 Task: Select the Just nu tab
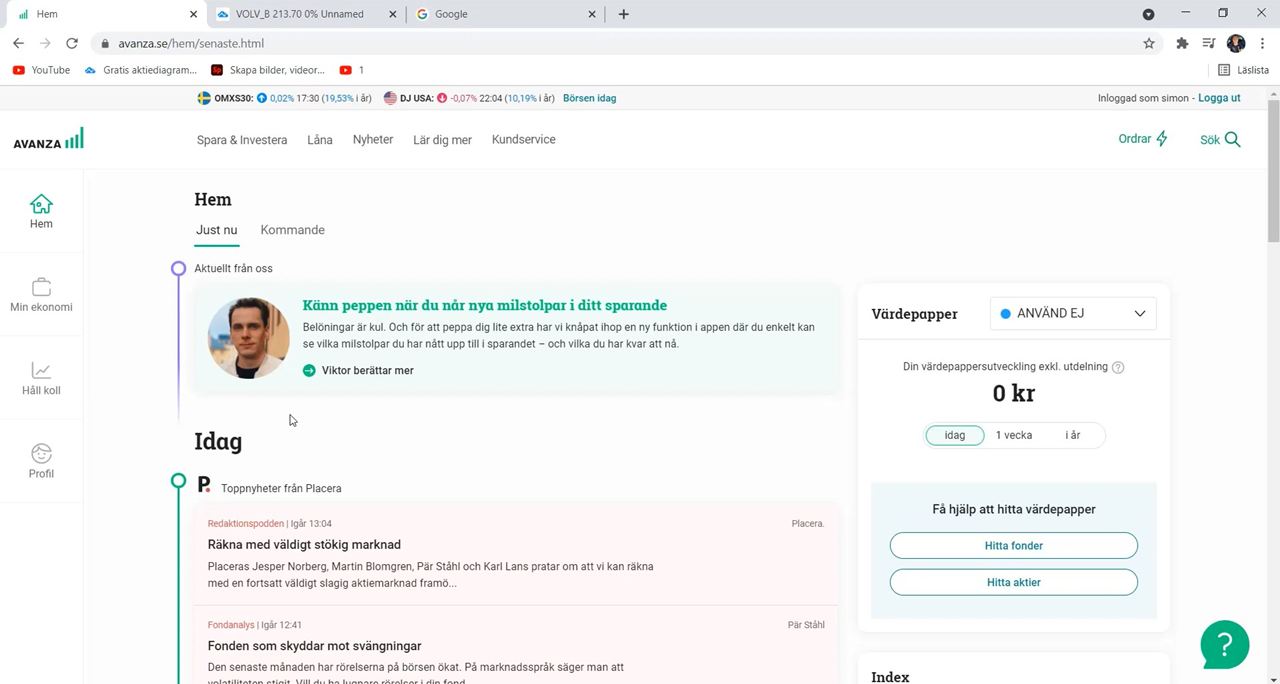[217, 230]
